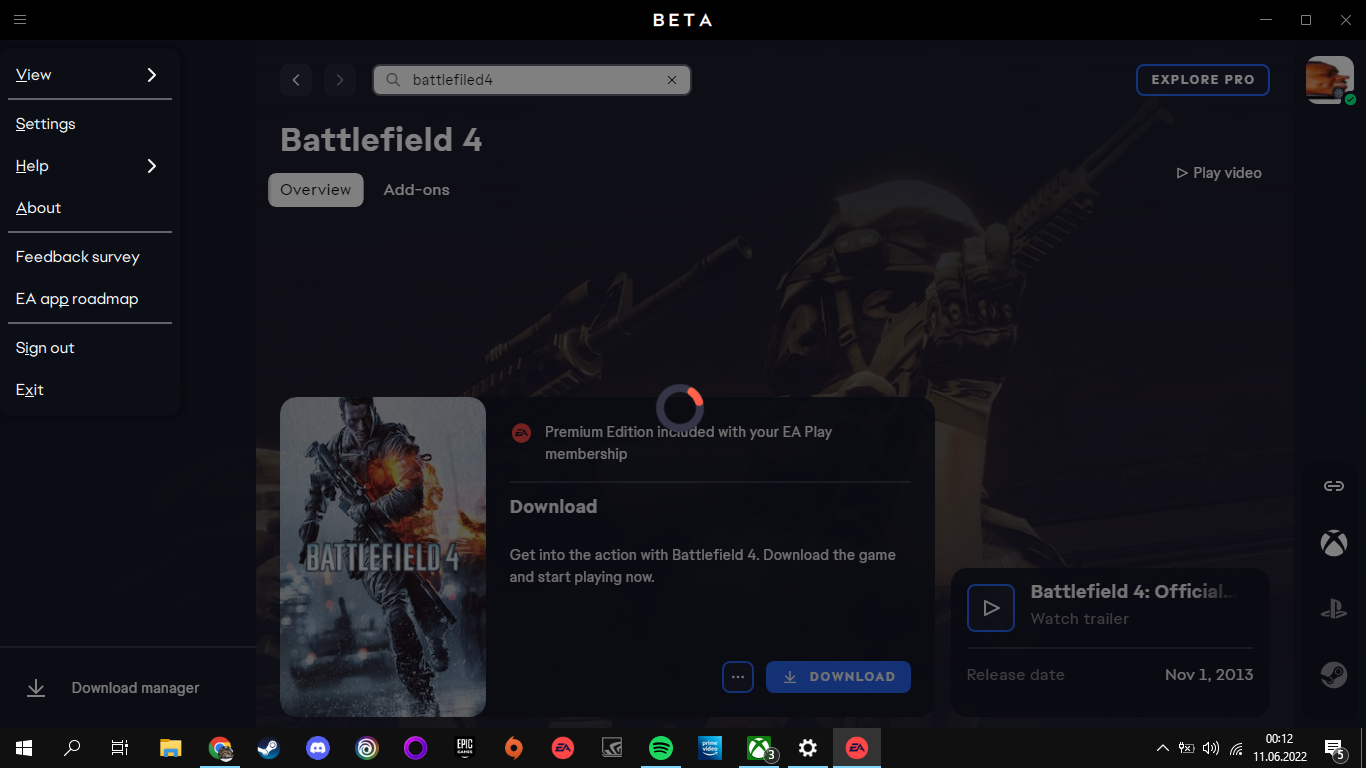Open the Feedback survey menu entry
Screen dimensions: 1366x768
90,257
